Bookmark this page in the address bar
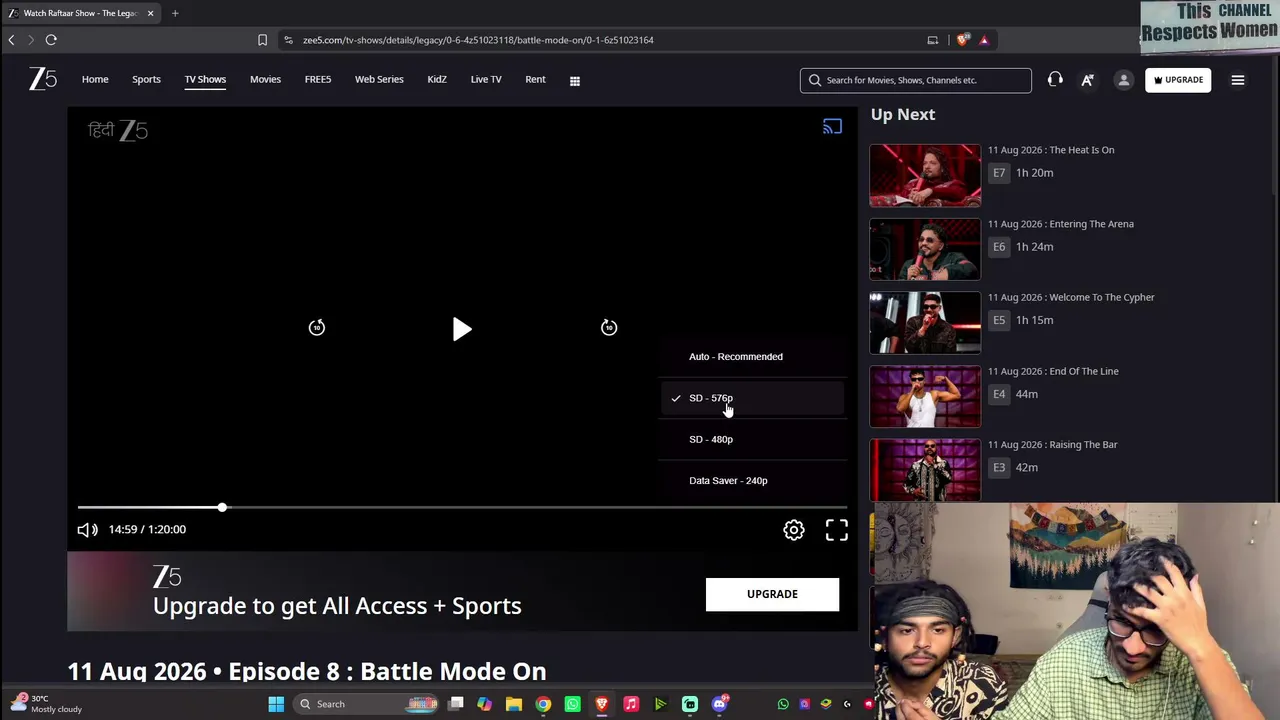The width and height of the screenshot is (1280, 720). (262, 40)
